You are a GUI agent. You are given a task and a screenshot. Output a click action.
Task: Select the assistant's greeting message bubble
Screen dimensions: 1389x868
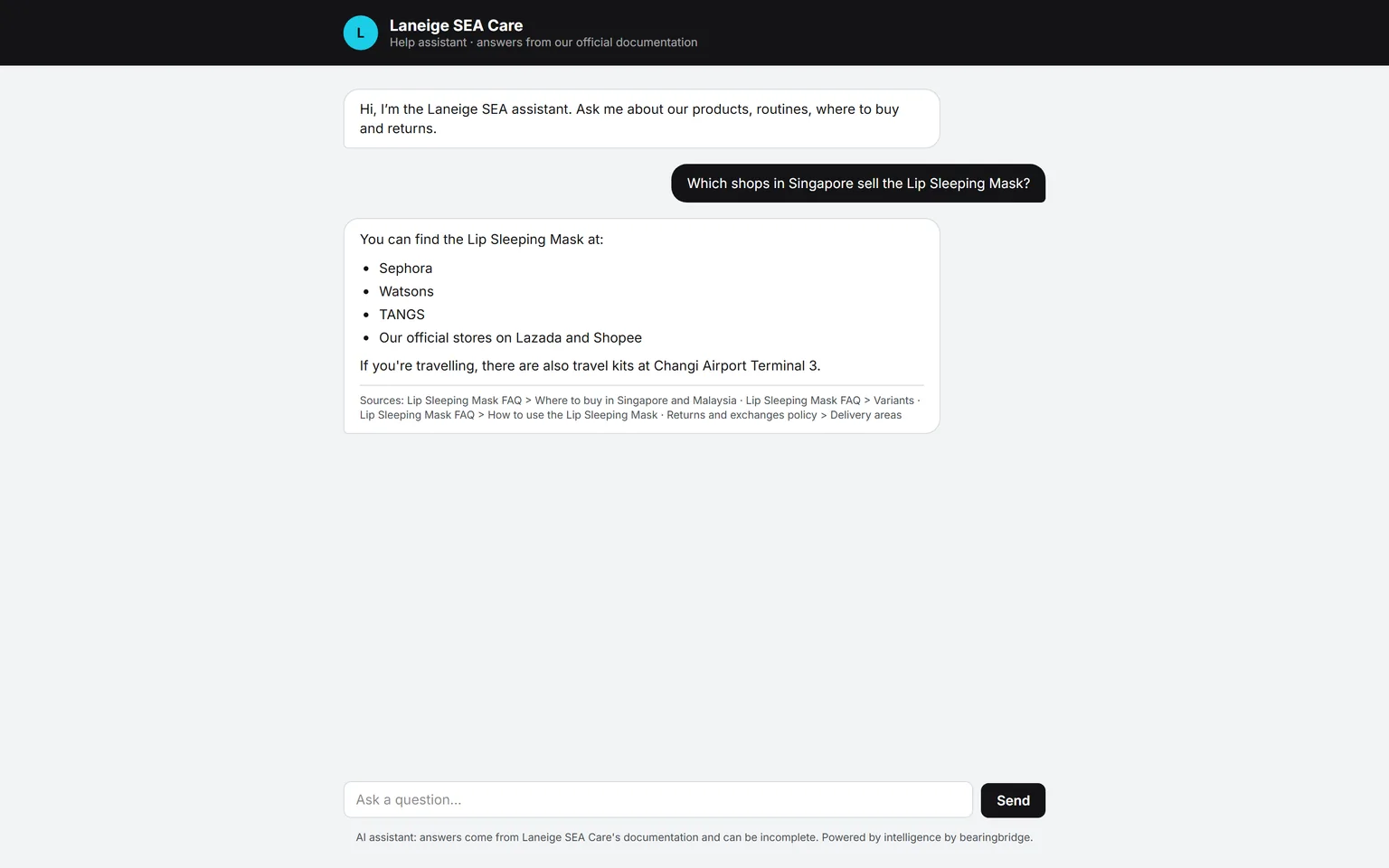click(641, 118)
